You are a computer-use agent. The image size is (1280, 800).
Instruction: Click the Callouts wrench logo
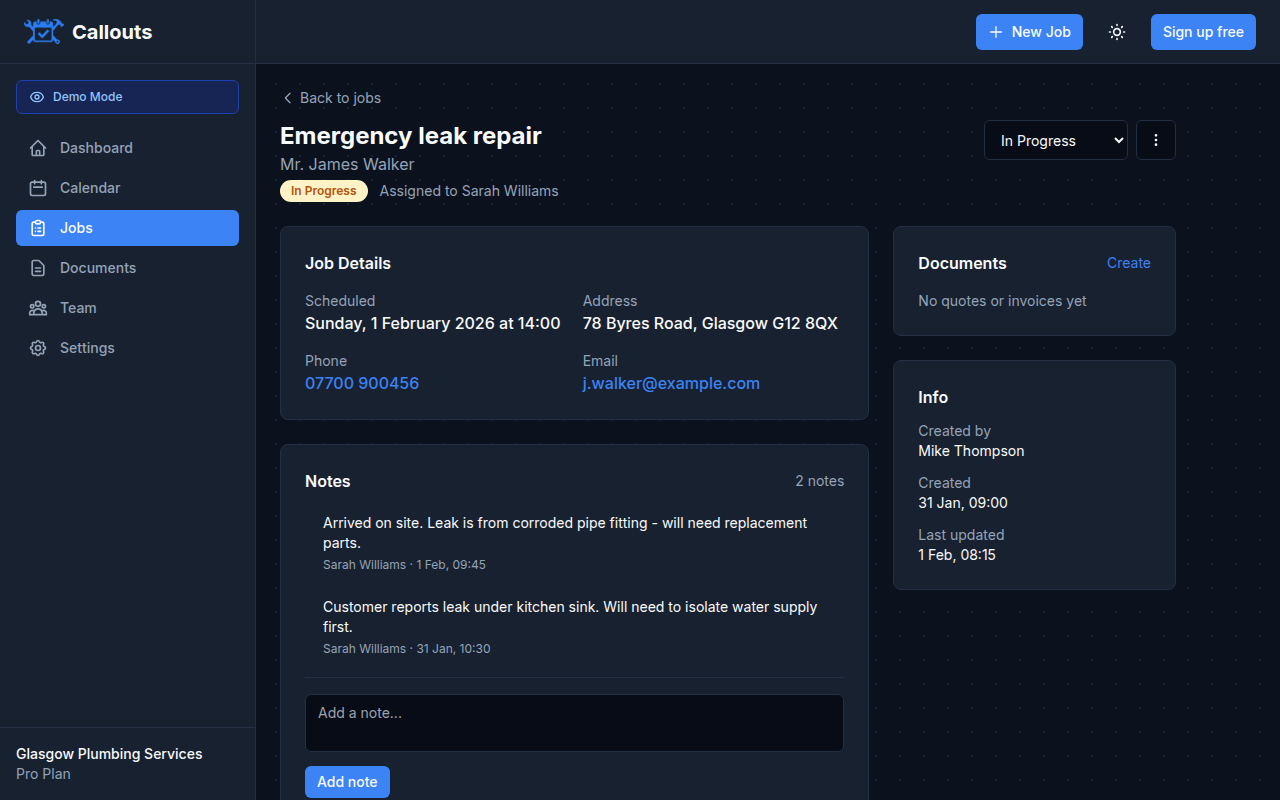click(x=43, y=31)
